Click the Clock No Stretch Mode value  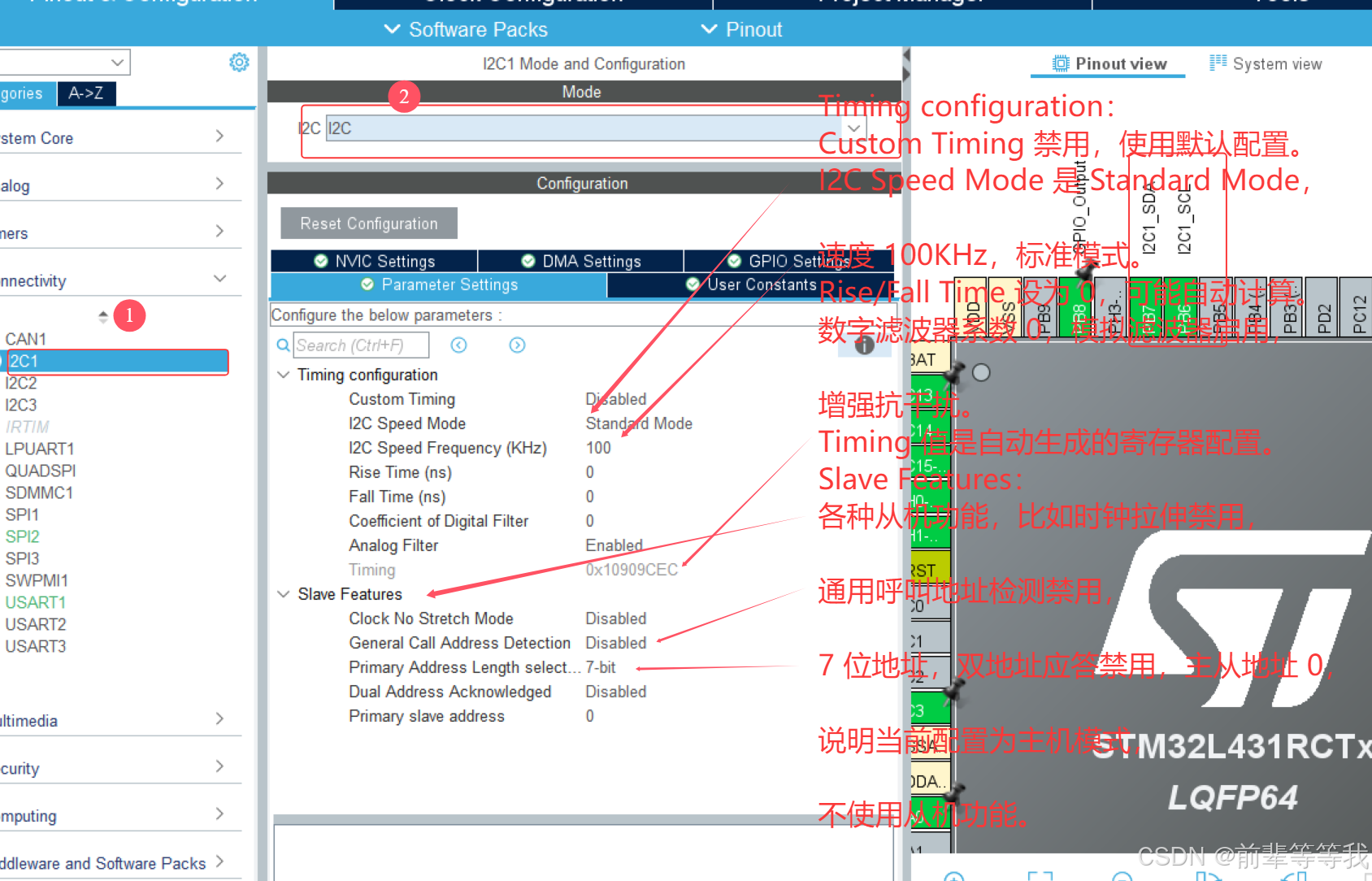click(616, 618)
